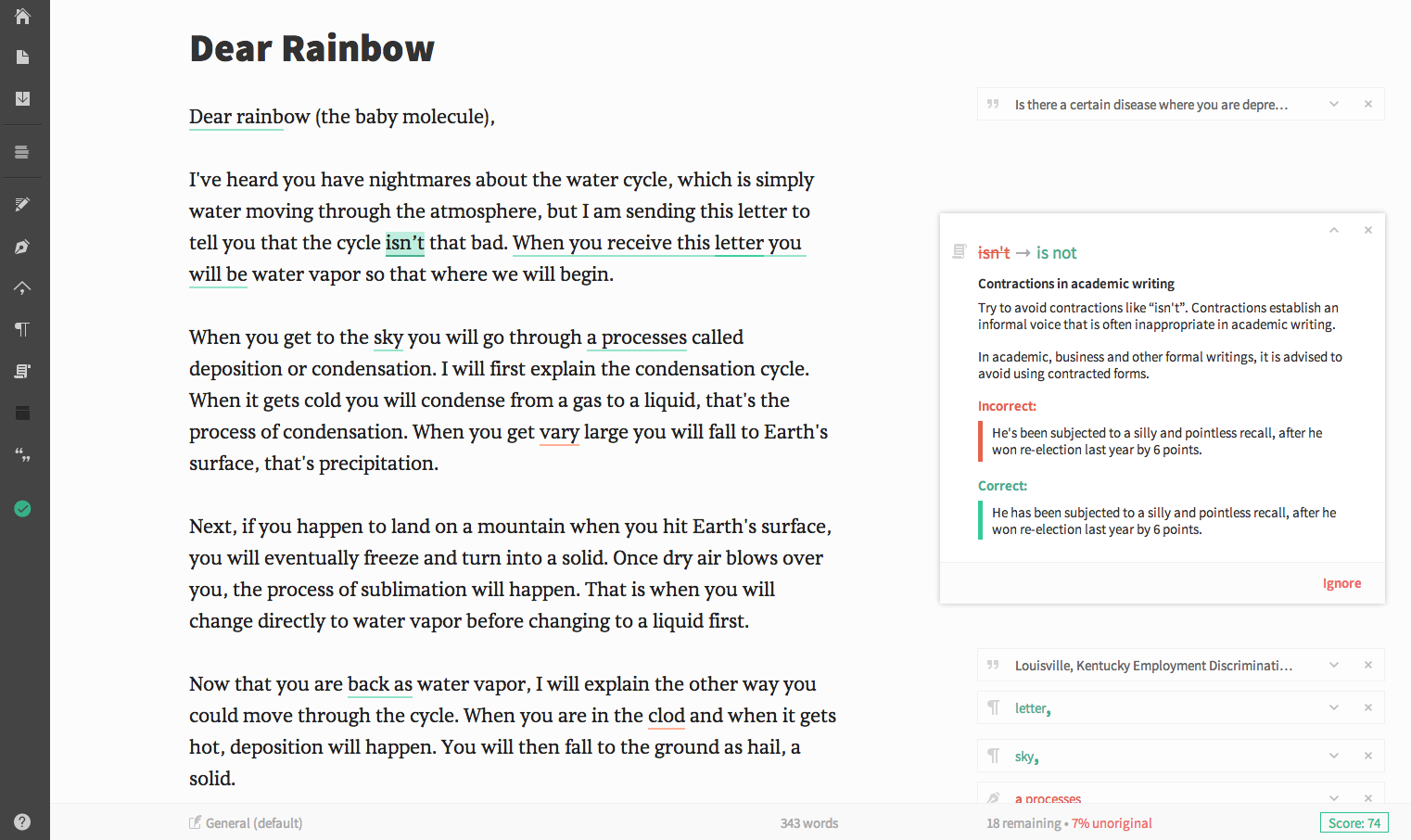1411x840 pixels.
Task: Click the download document icon
Action: [22, 98]
